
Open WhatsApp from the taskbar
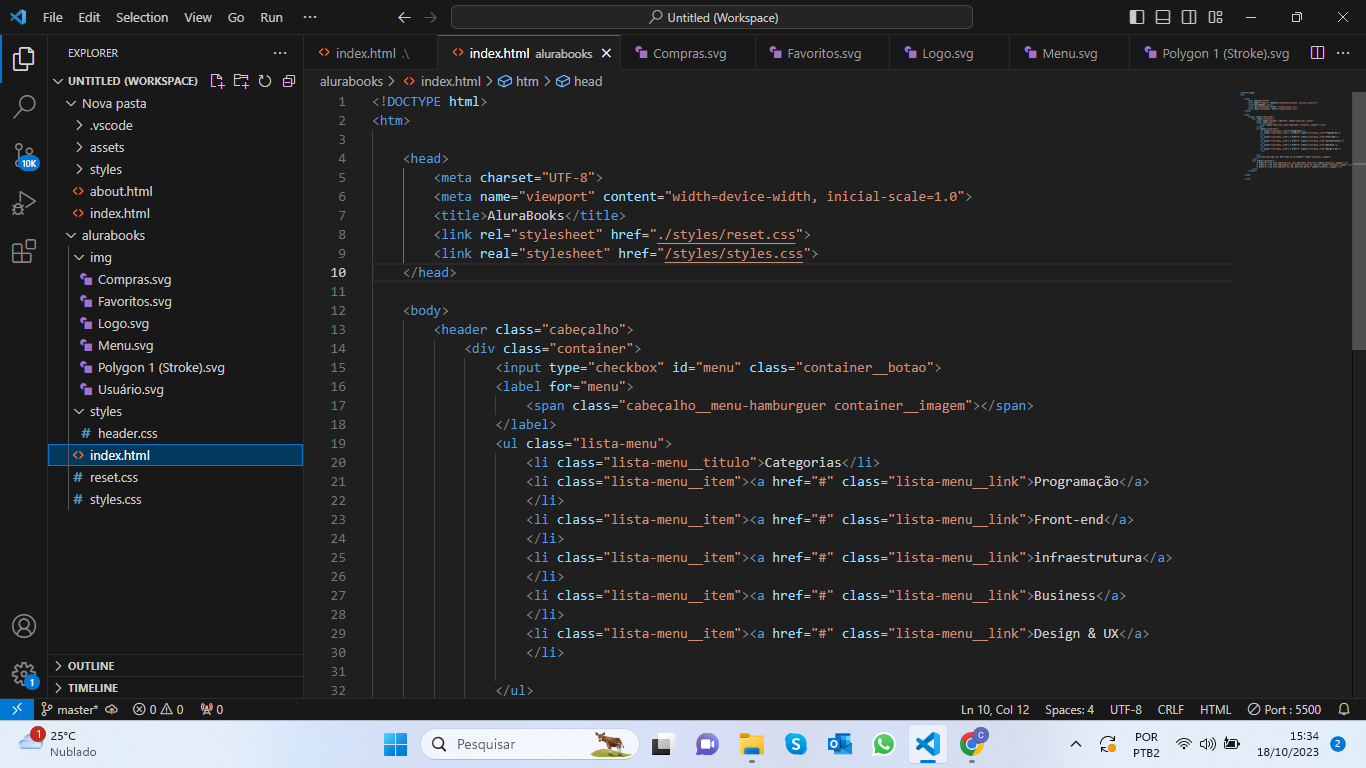coord(883,744)
